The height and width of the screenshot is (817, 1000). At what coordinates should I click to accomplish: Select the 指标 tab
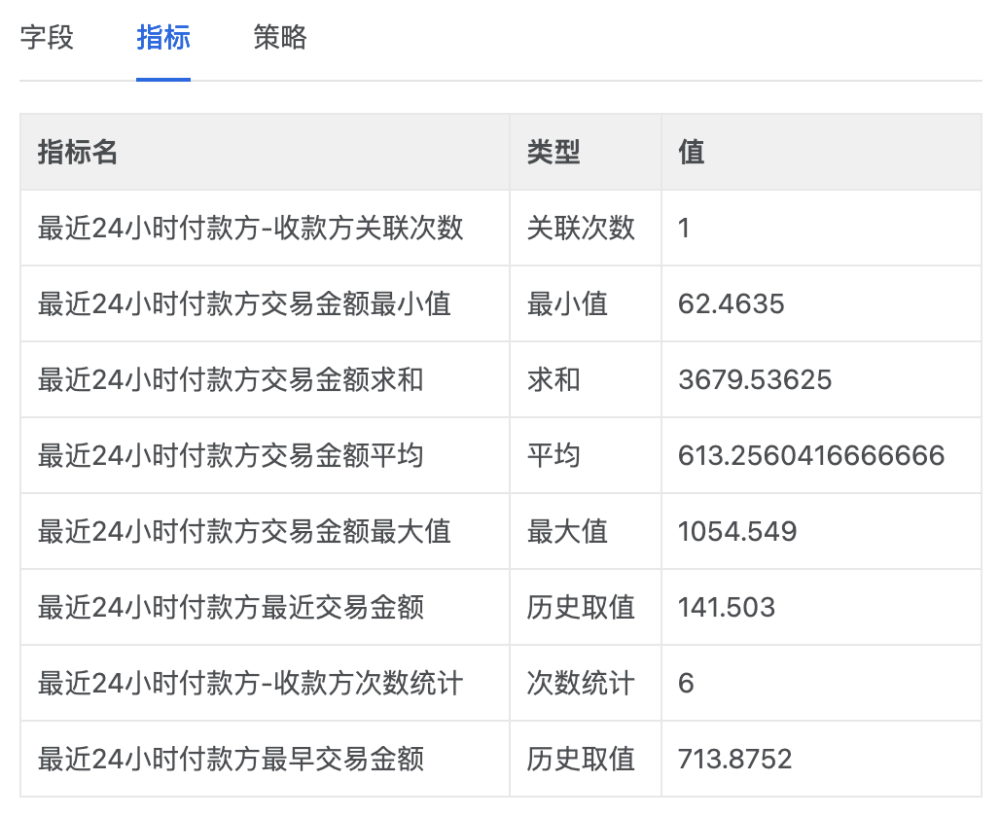point(163,39)
